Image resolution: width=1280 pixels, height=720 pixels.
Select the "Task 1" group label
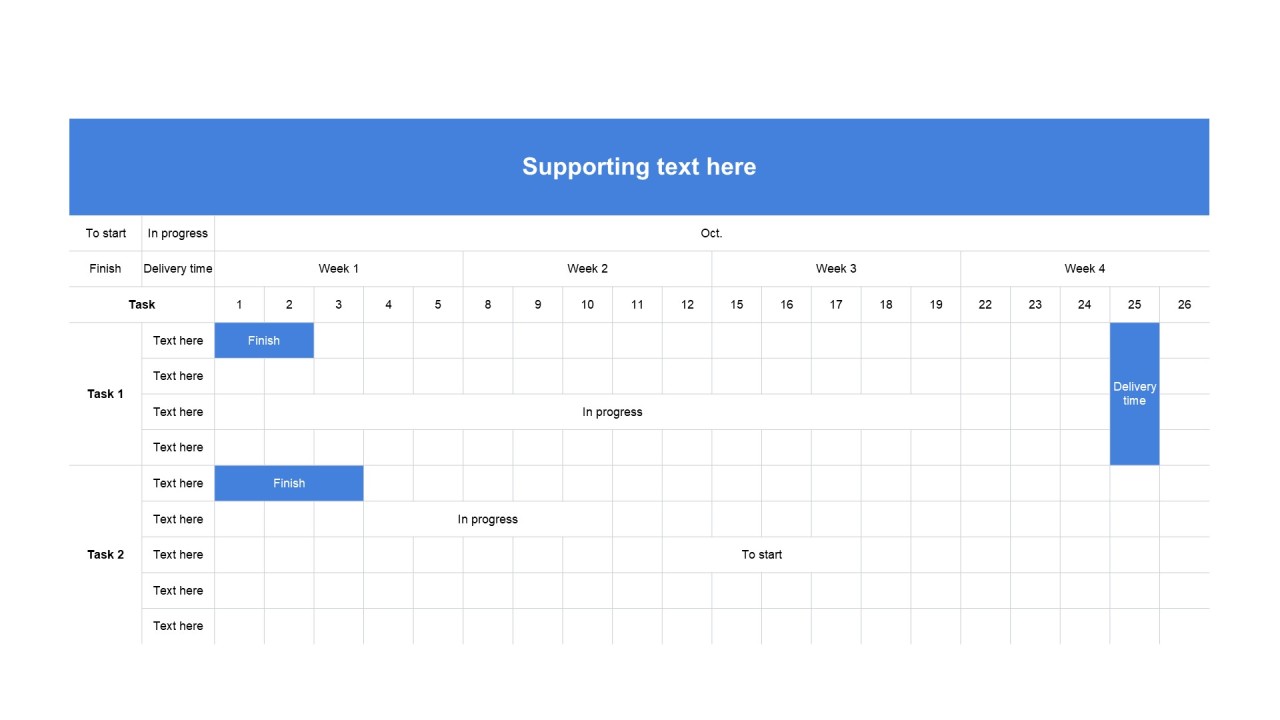click(x=106, y=394)
